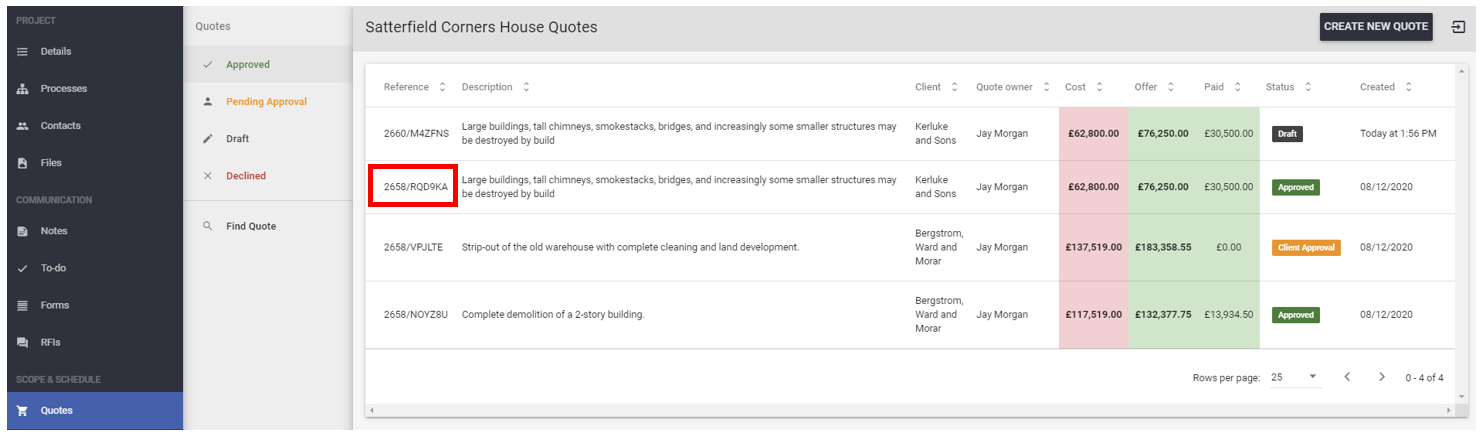Switch to the Pending Approval filter
This screenshot has width=1484, height=434.
click(x=267, y=102)
